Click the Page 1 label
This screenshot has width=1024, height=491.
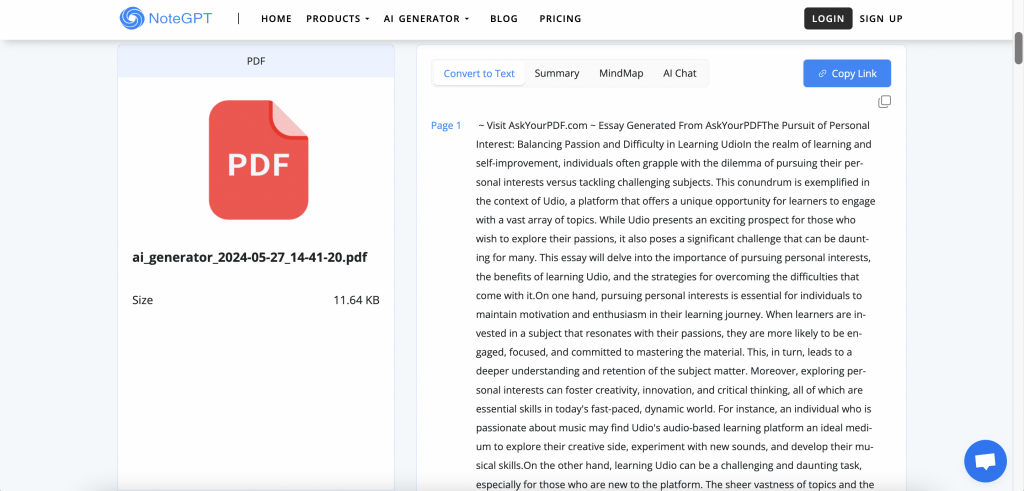(x=446, y=125)
